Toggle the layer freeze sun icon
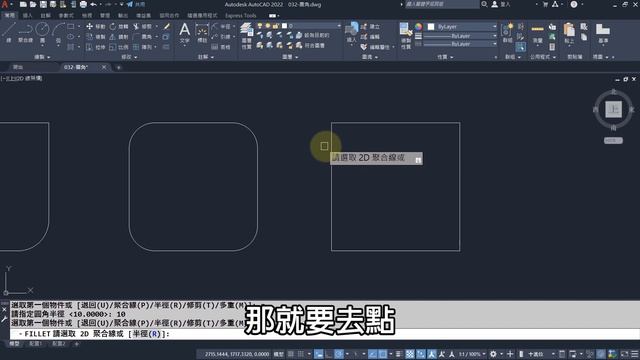Screen dimensions: 640x360 [x=268, y=26]
